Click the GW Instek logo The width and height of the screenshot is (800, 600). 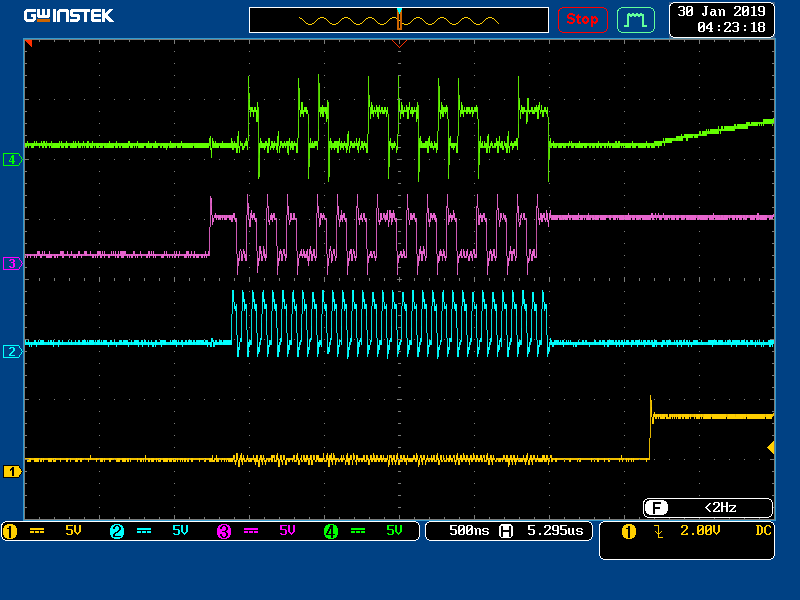coord(68,16)
